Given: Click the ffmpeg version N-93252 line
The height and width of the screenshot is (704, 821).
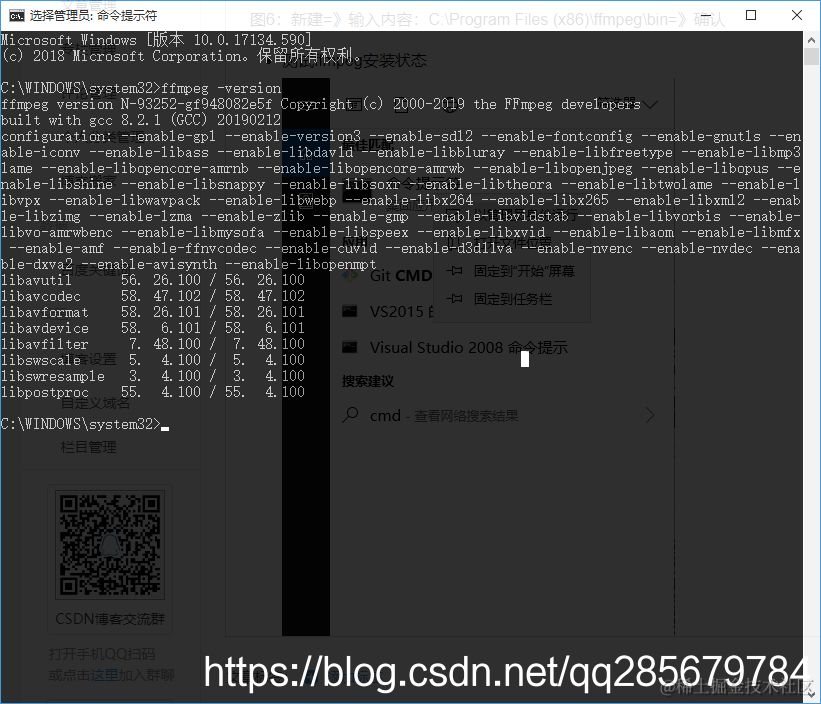Looking at the screenshot, I should pyautogui.click(x=320, y=104).
